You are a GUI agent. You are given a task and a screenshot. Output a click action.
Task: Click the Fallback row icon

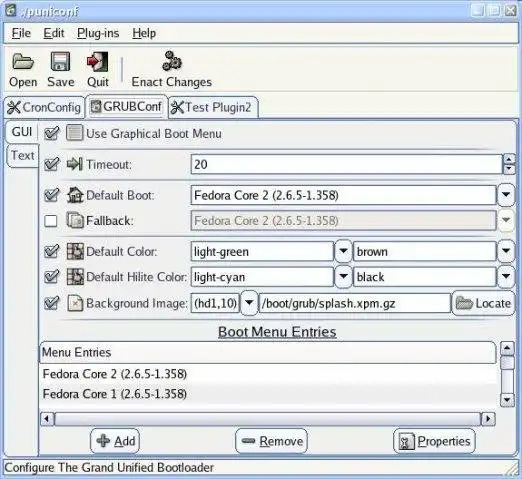(75, 220)
